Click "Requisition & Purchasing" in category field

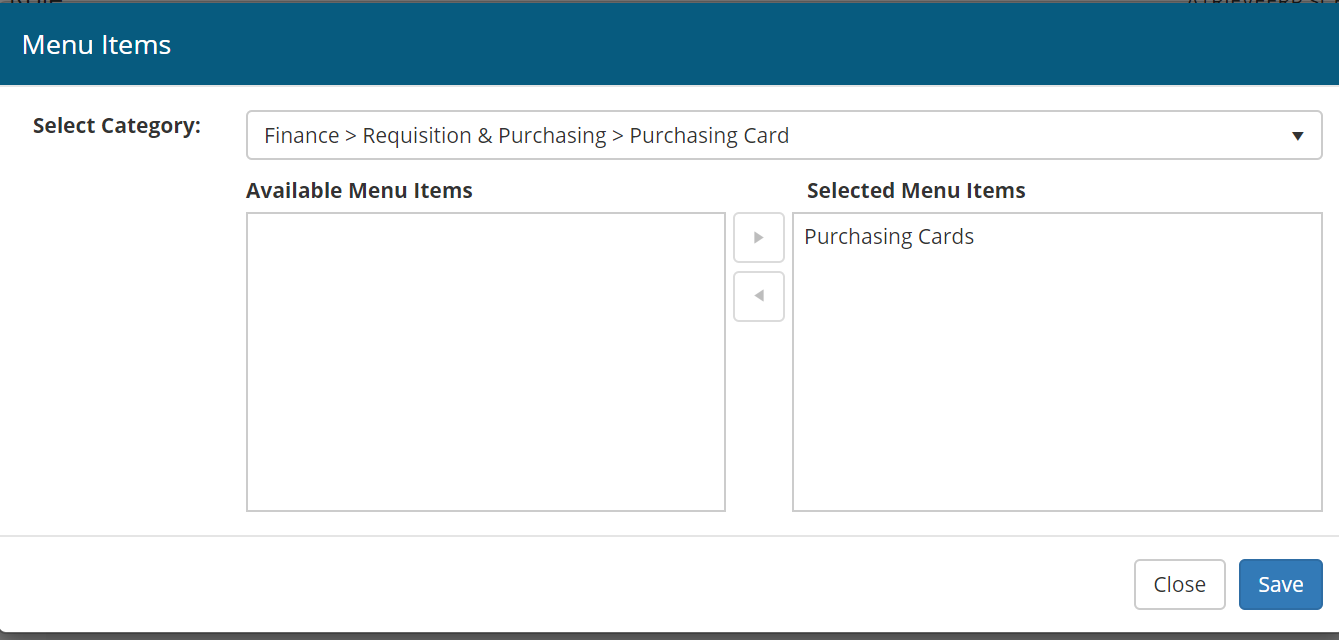(x=484, y=136)
